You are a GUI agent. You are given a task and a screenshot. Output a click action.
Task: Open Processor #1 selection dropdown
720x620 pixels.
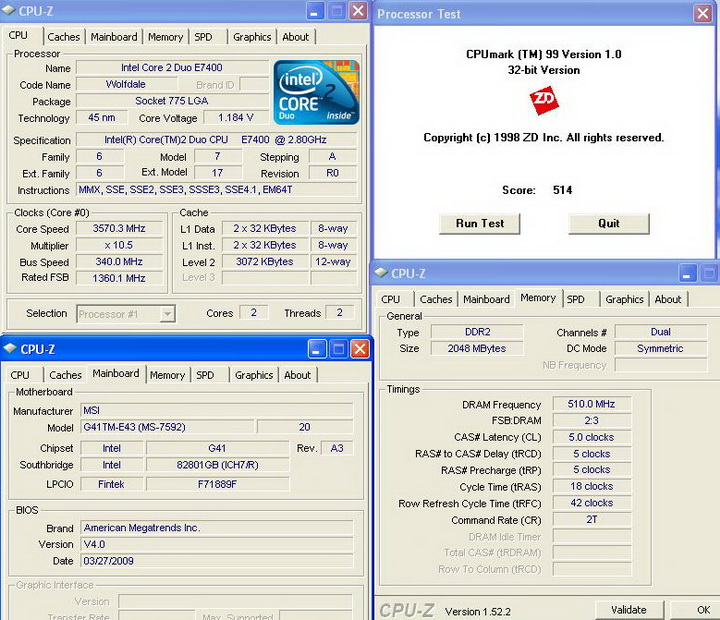point(168,314)
